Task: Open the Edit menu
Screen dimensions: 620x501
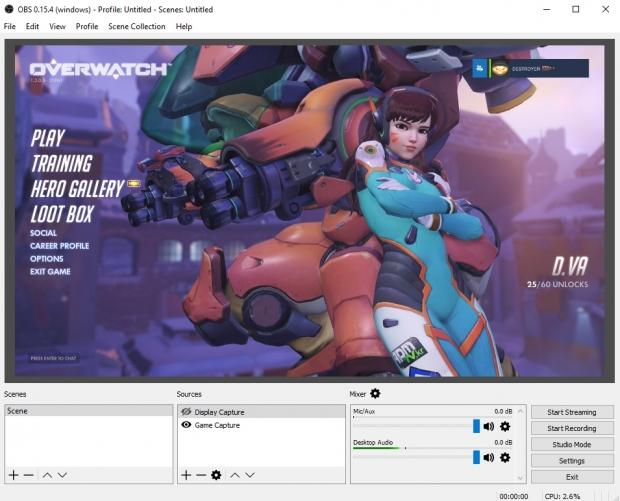Action: [32, 26]
